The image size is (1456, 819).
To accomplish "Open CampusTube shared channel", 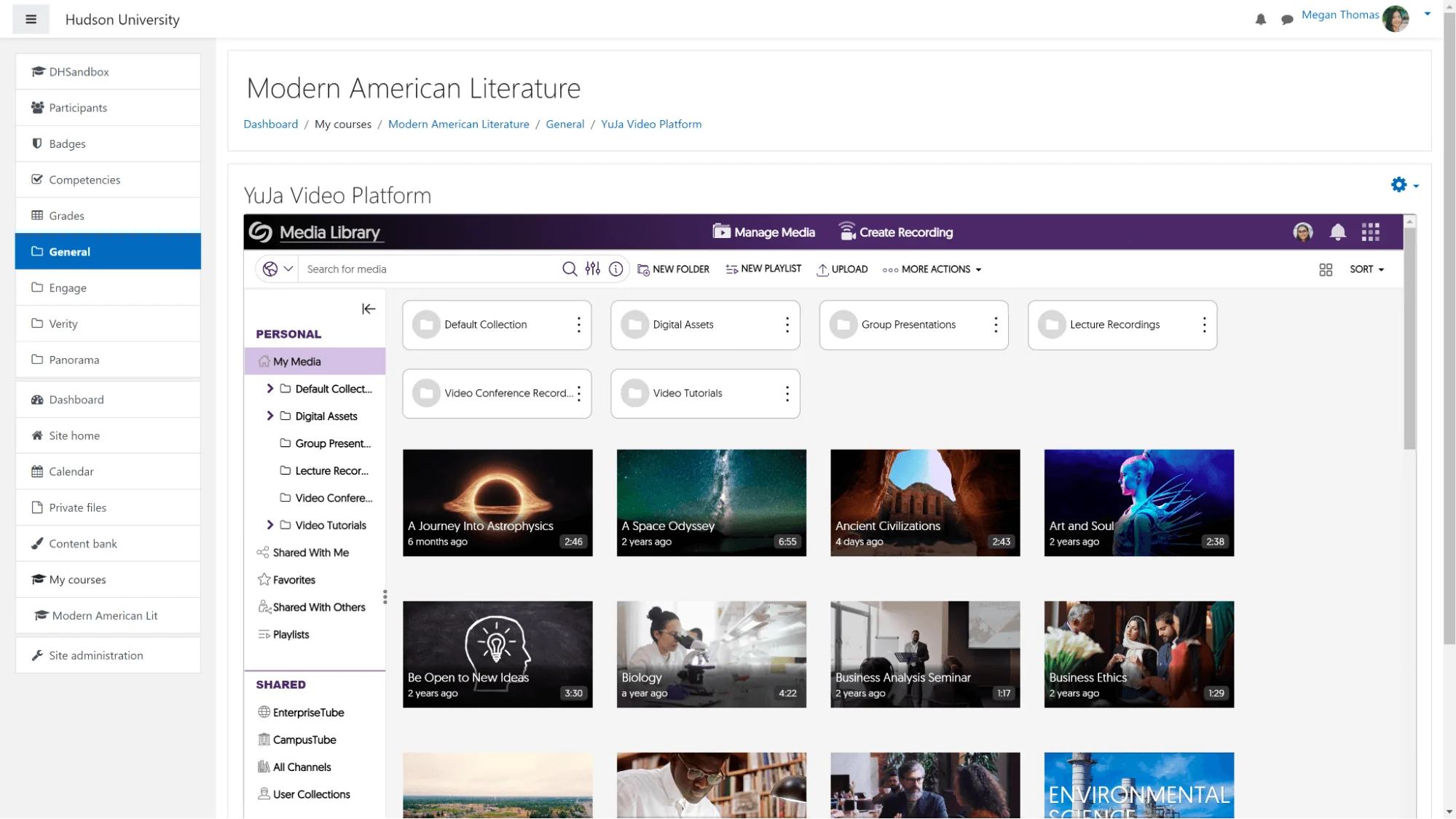I will 297,740.
